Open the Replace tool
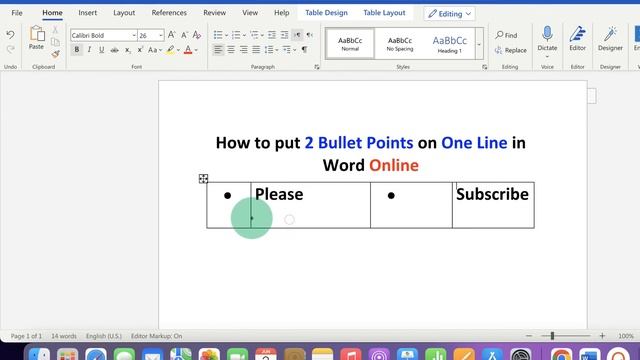 (x=511, y=50)
